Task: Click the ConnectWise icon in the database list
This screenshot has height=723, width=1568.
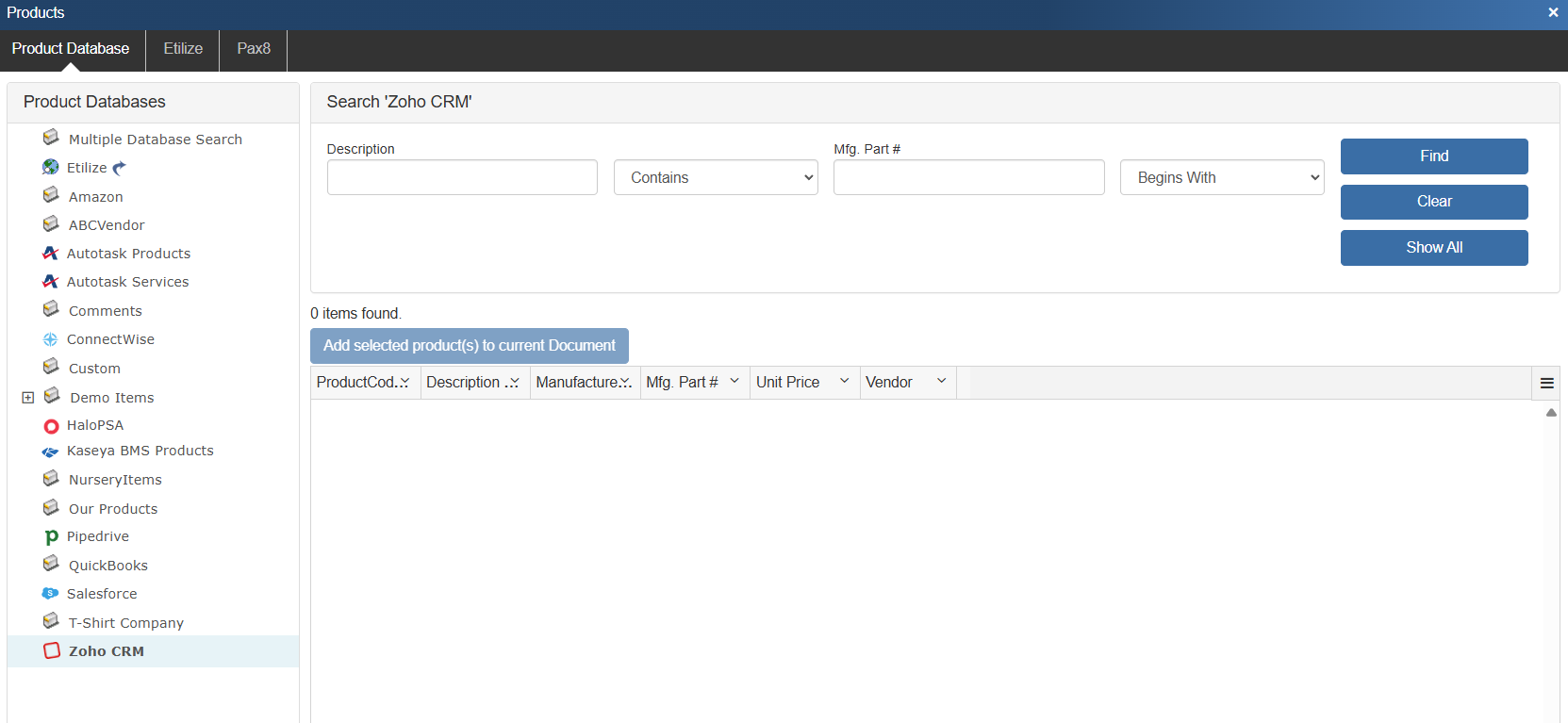Action: [x=51, y=339]
